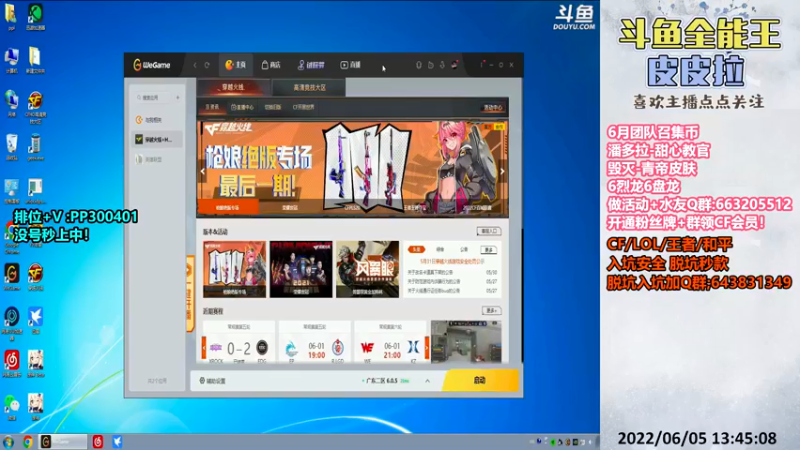This screenshot has height=450, width=800.
Task: Click the button right of 版本&活动 heading
Action: click(489, 231)
